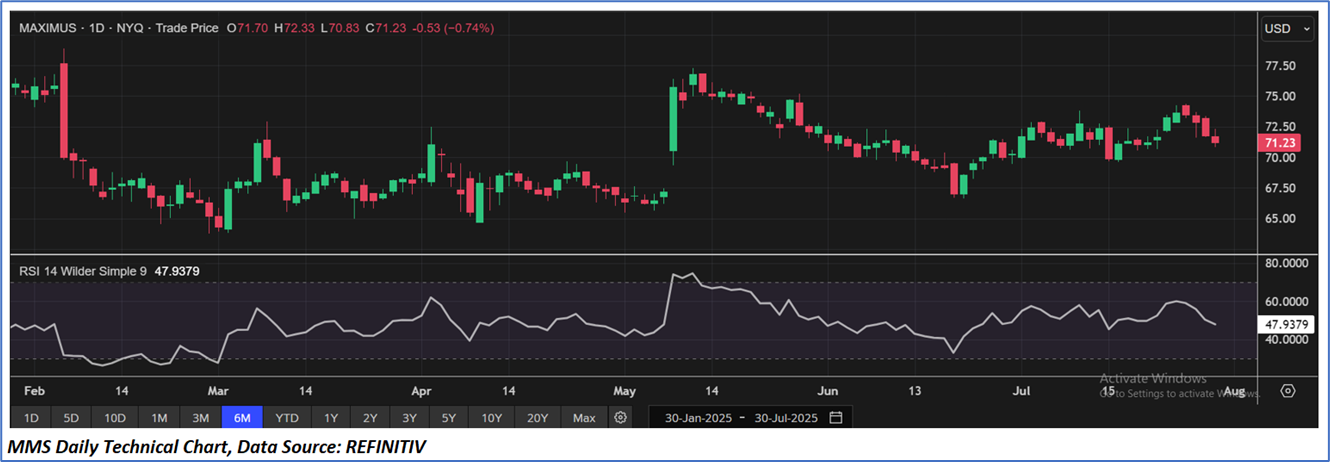Image resolution: width=1330 pixels, height=462 pixels.
Task: Switch to the 20Y range
Action: pyautogui.click(x=537, y=417)
